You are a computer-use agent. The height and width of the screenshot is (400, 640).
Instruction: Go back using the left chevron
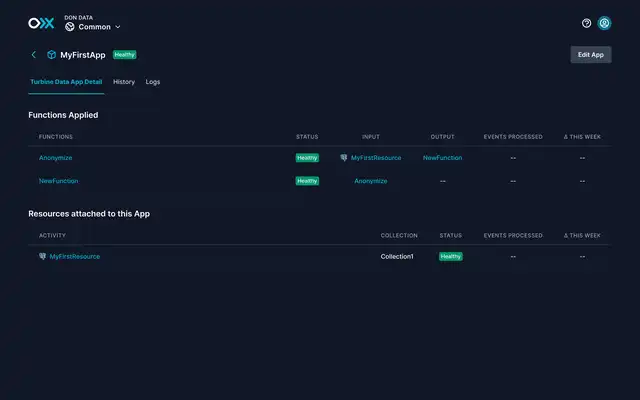click(x=34, y=55)
